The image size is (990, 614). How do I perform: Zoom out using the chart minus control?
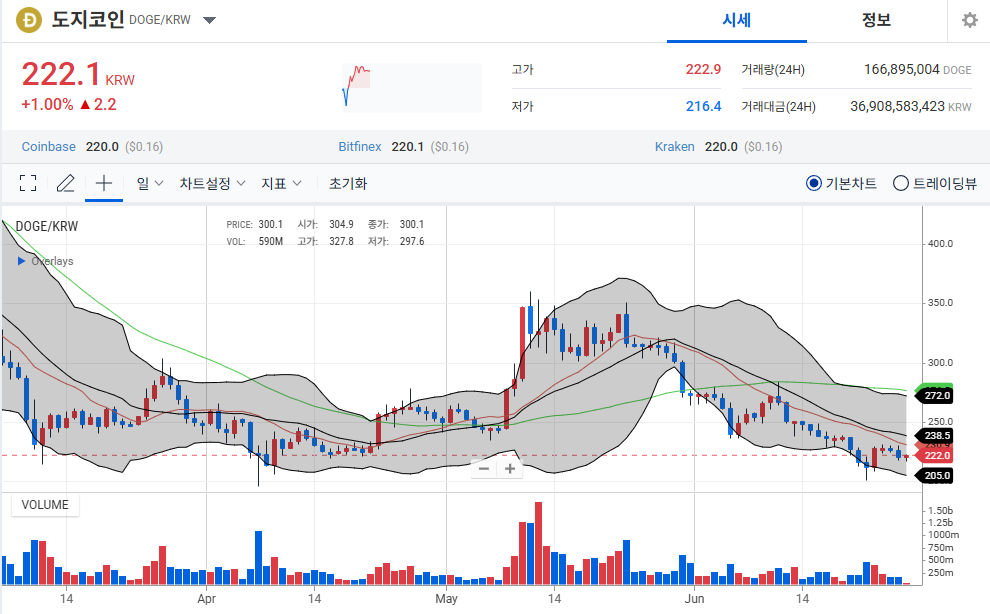(484, 468)
